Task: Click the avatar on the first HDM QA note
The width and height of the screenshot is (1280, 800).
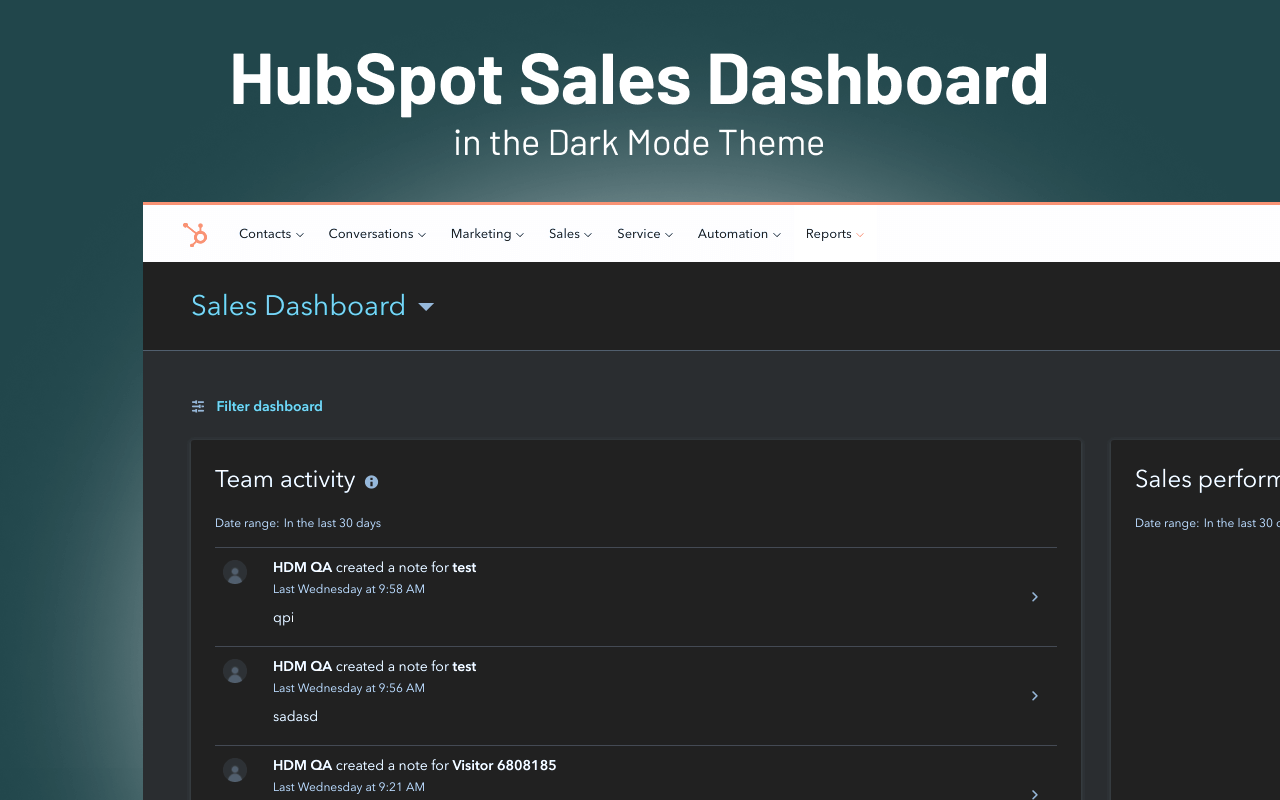Action: (234, 572)
